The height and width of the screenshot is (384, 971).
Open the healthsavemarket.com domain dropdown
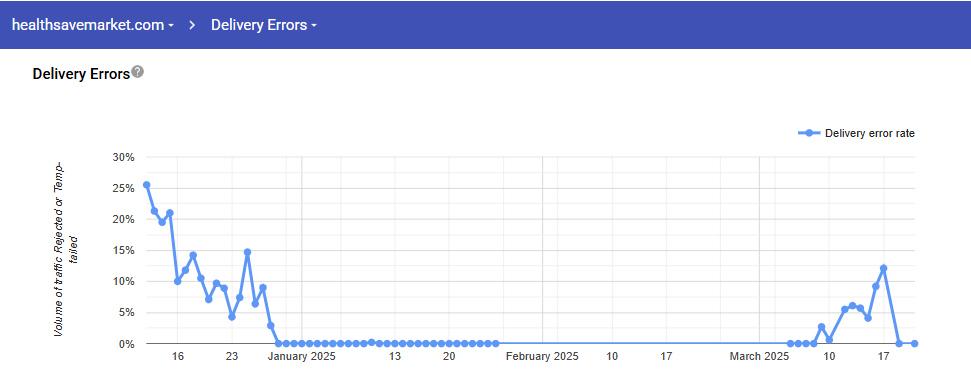pos(93,25)
